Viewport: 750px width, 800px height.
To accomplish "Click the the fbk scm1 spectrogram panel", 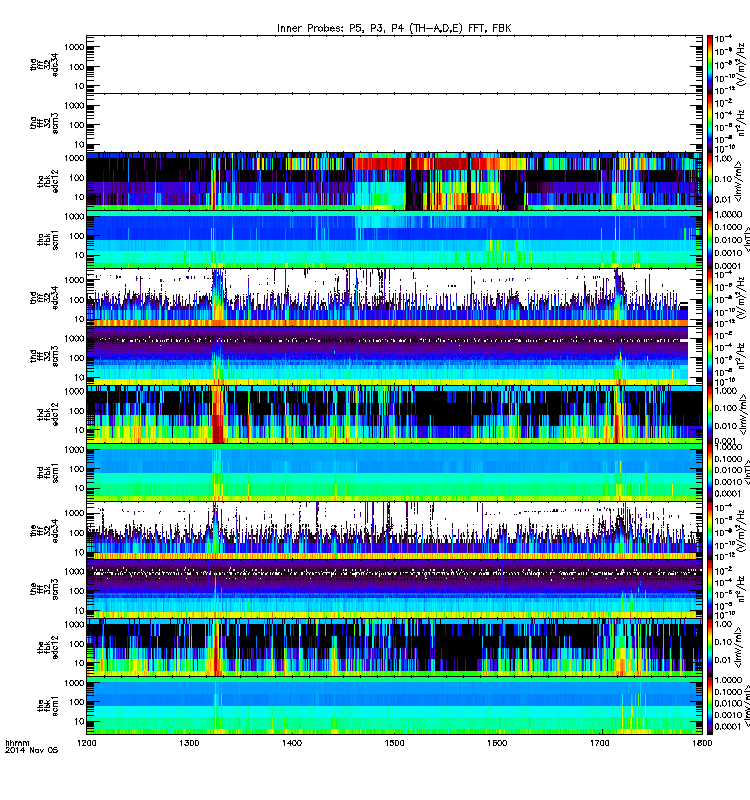I will pos(394,706).
